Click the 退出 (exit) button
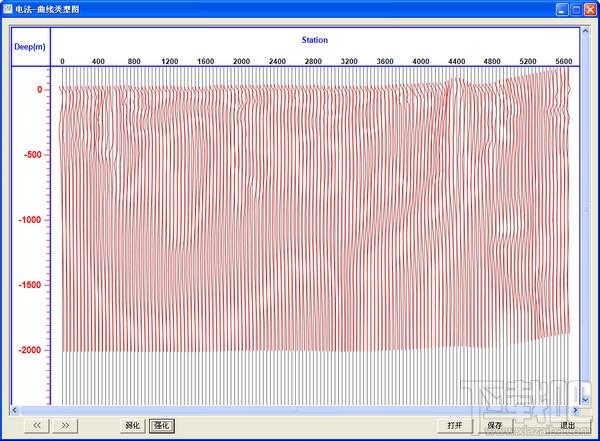The image size is (600, 441). pos(568,425)
